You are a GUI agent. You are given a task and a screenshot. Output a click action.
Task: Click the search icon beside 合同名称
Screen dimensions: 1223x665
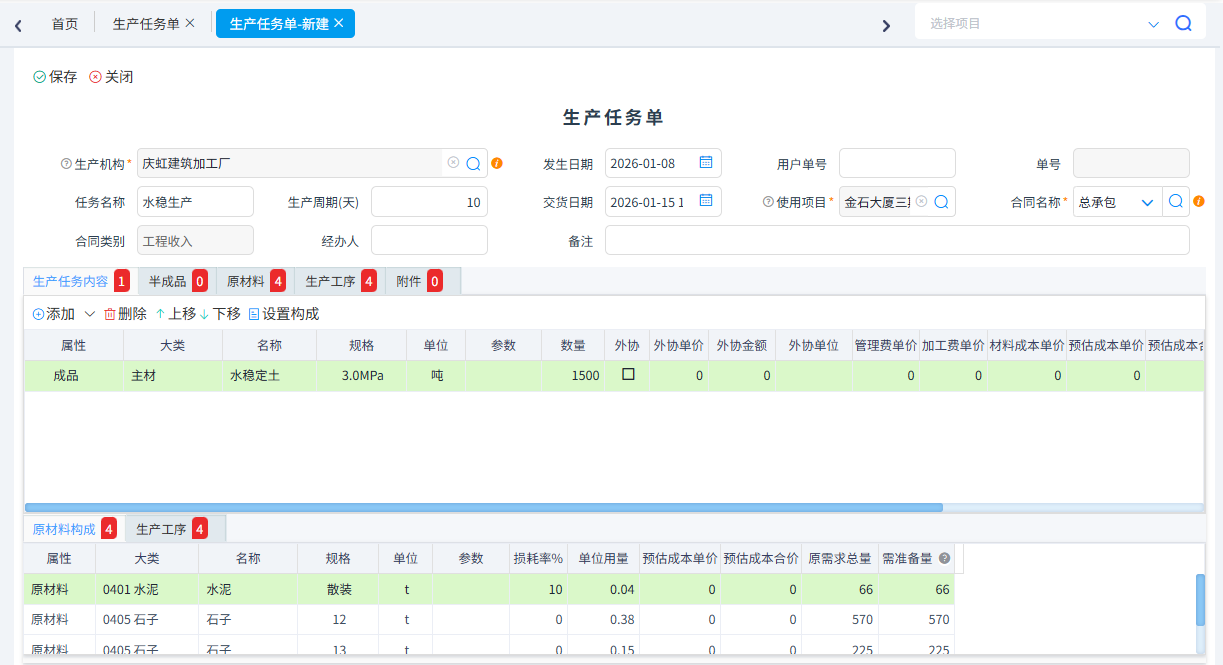[x=1176, y=201]
